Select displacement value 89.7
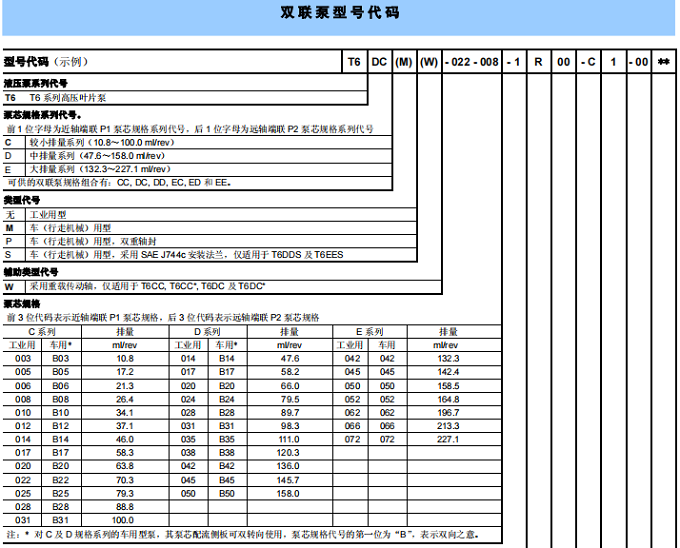The height and width of the screenshot is (548, 680). pos(290,413)
